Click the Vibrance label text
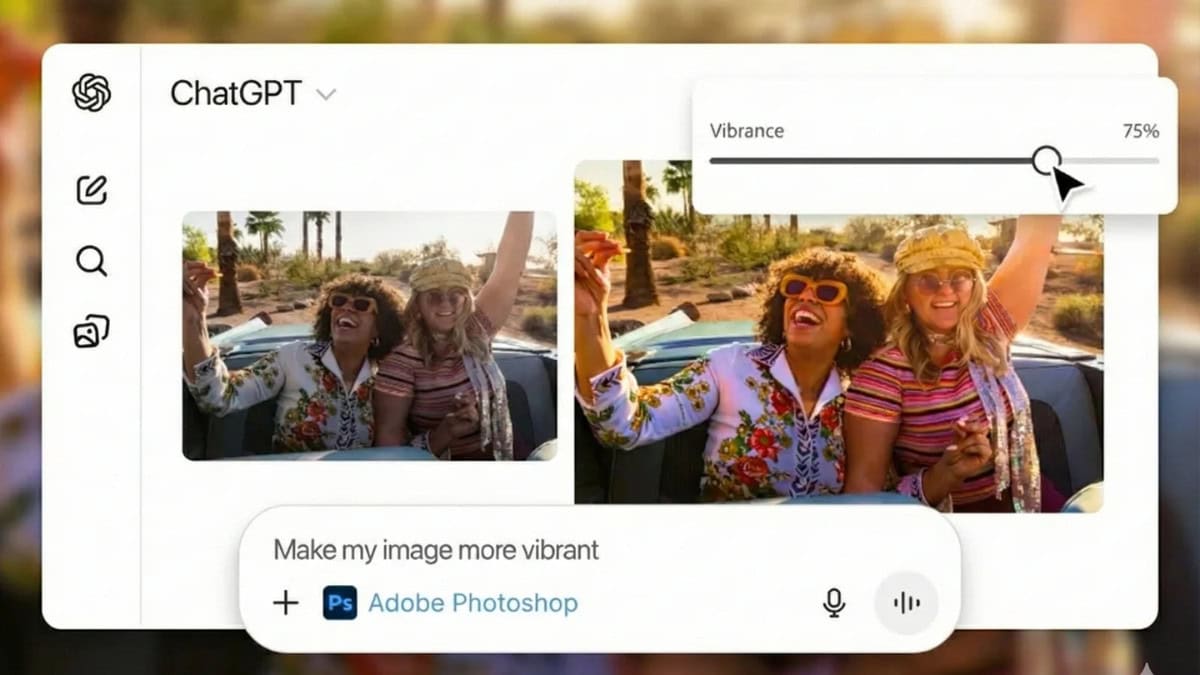This screenshot has width=1200, height=675. pos(746,131)
